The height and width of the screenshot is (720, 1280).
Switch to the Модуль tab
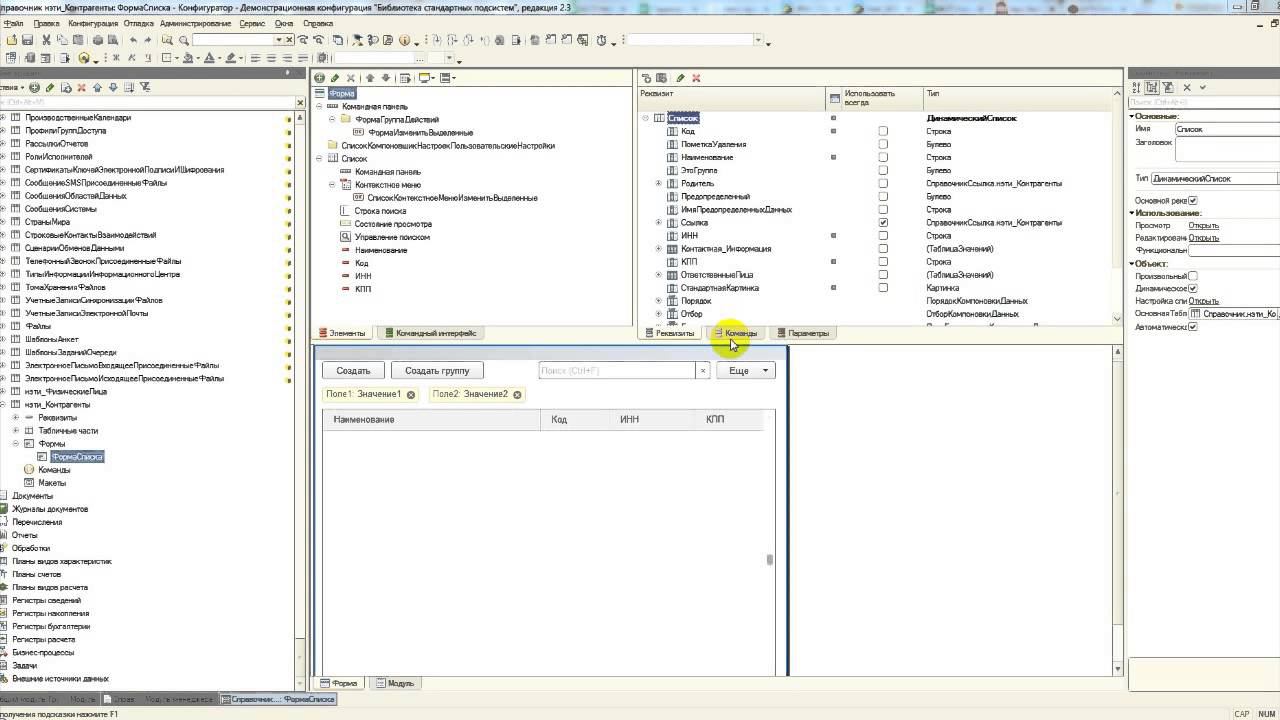[394, 683]
